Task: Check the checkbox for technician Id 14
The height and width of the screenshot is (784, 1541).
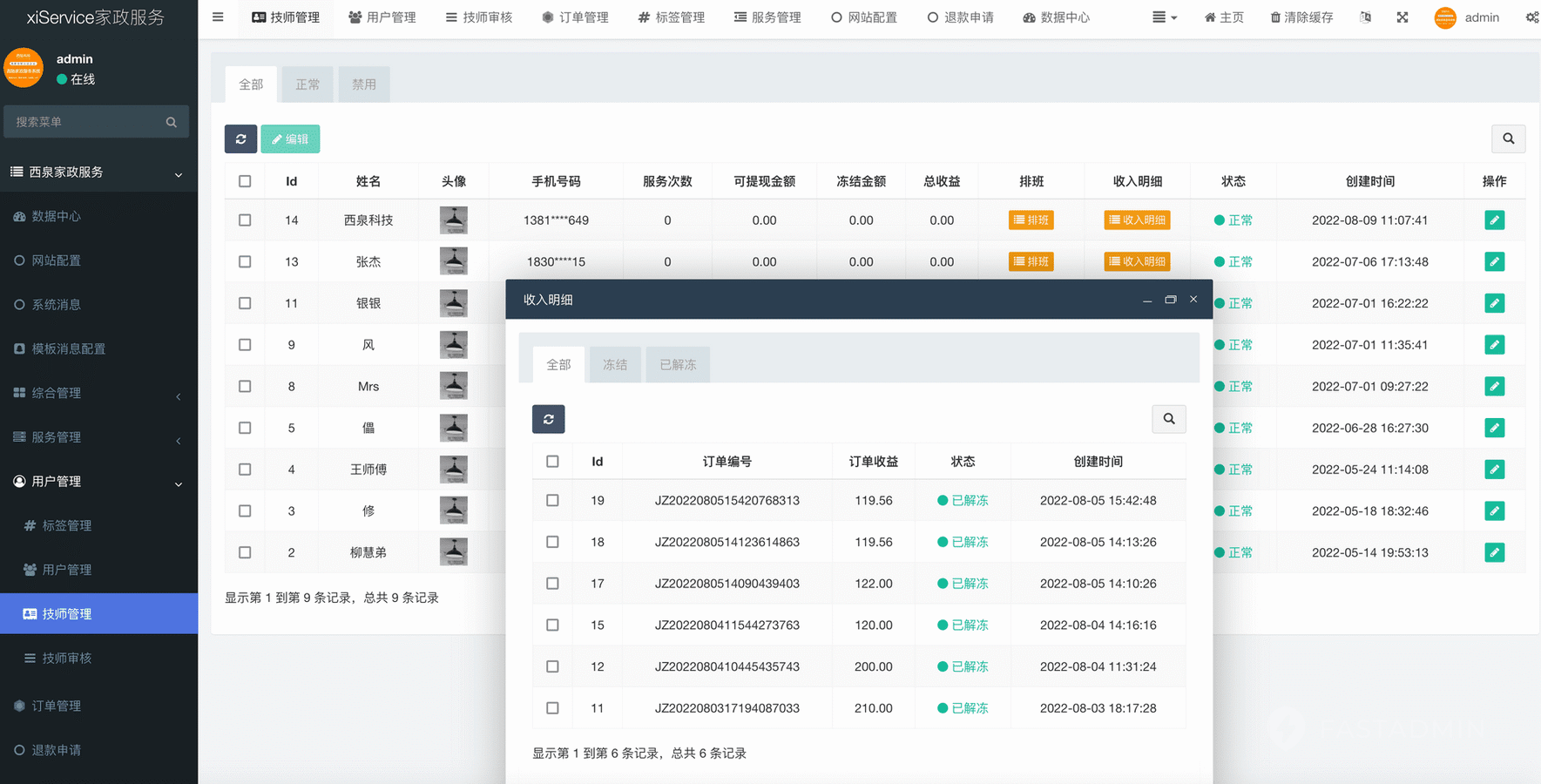Action: point(245,220)
